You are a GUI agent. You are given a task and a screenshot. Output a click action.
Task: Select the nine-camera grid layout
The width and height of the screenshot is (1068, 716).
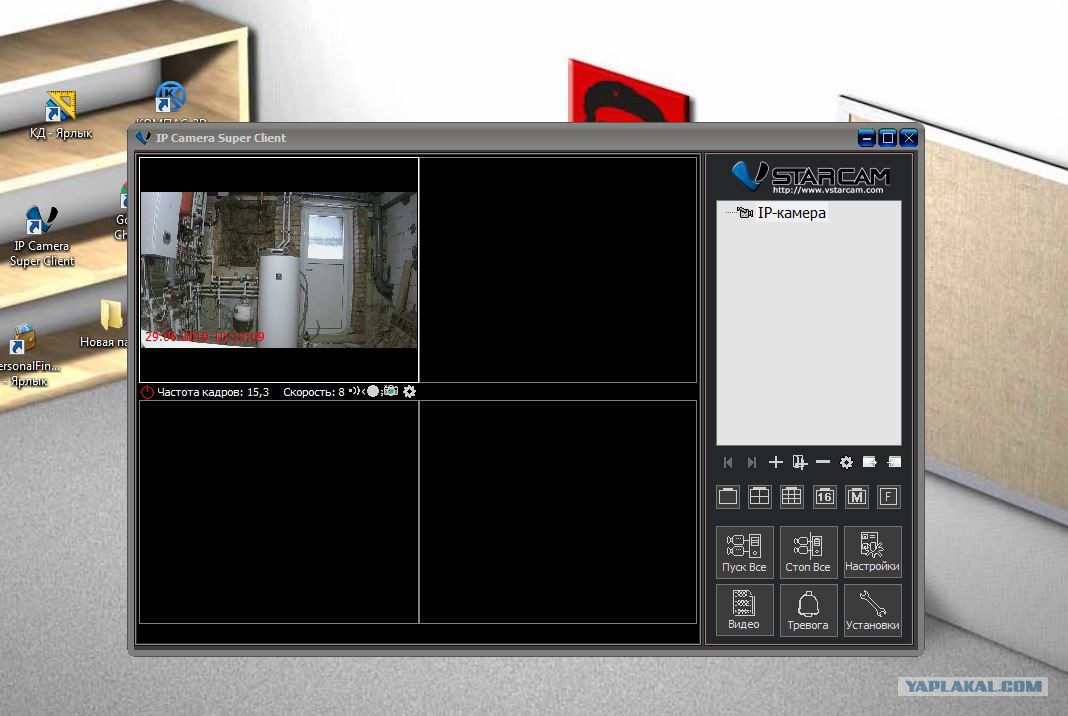[791, 497]
